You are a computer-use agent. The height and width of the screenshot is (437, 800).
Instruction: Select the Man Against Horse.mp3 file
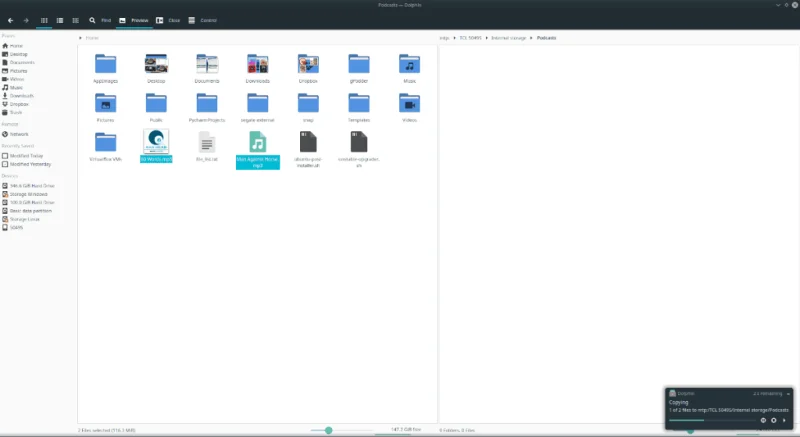(258, 142)
